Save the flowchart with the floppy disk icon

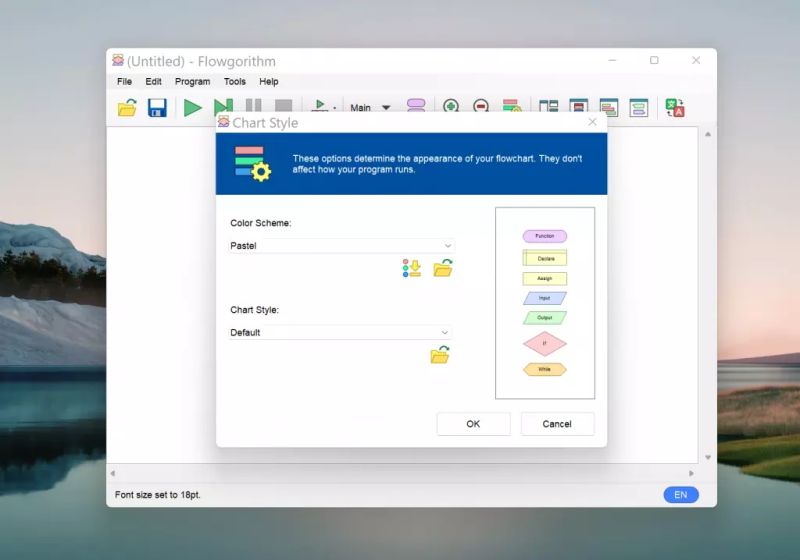tap(157, 108)
